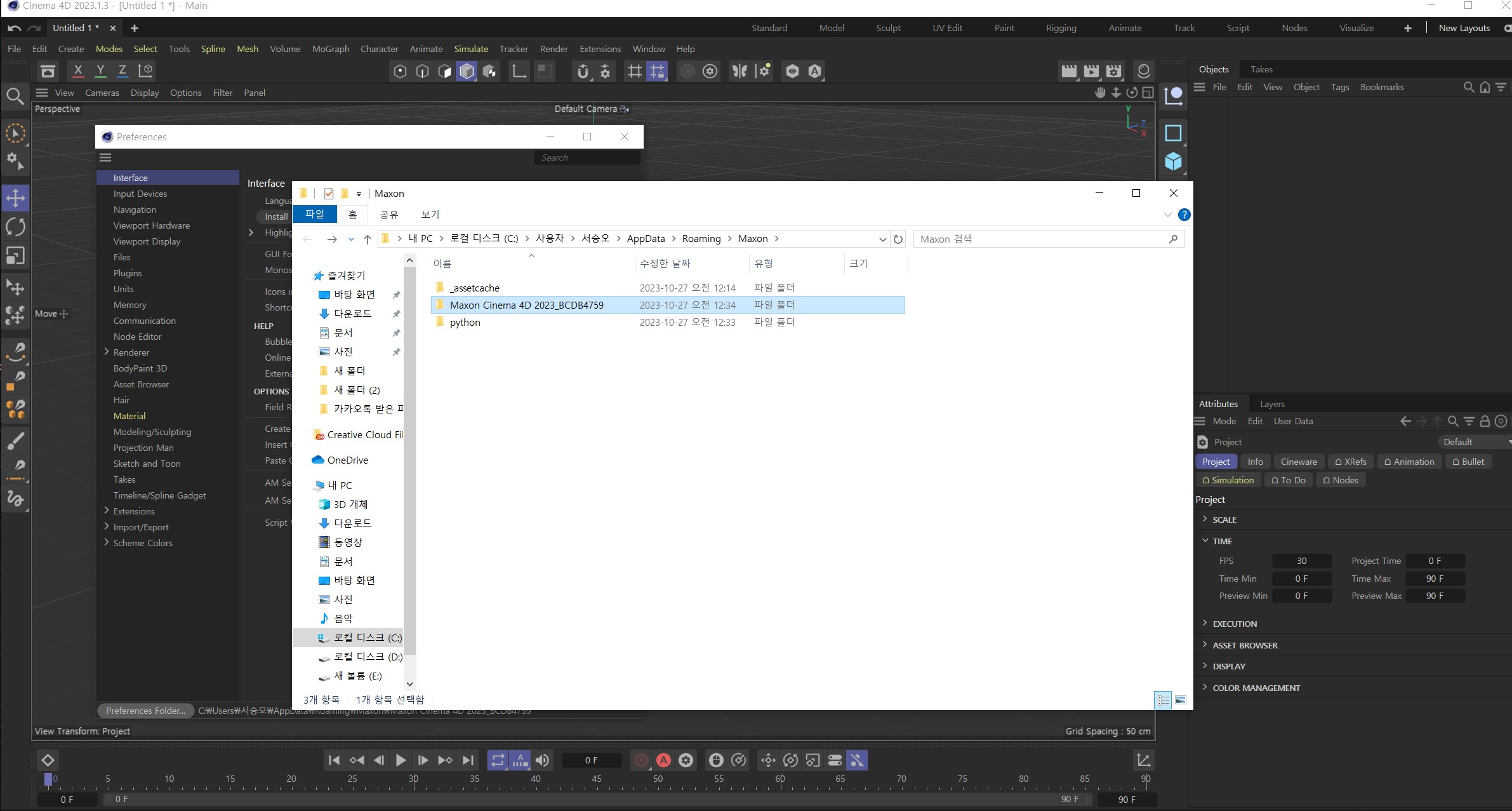This screenshot has width=1512, height=811.
Task: Click the UV Edit workspace icon
Action: 947,27
